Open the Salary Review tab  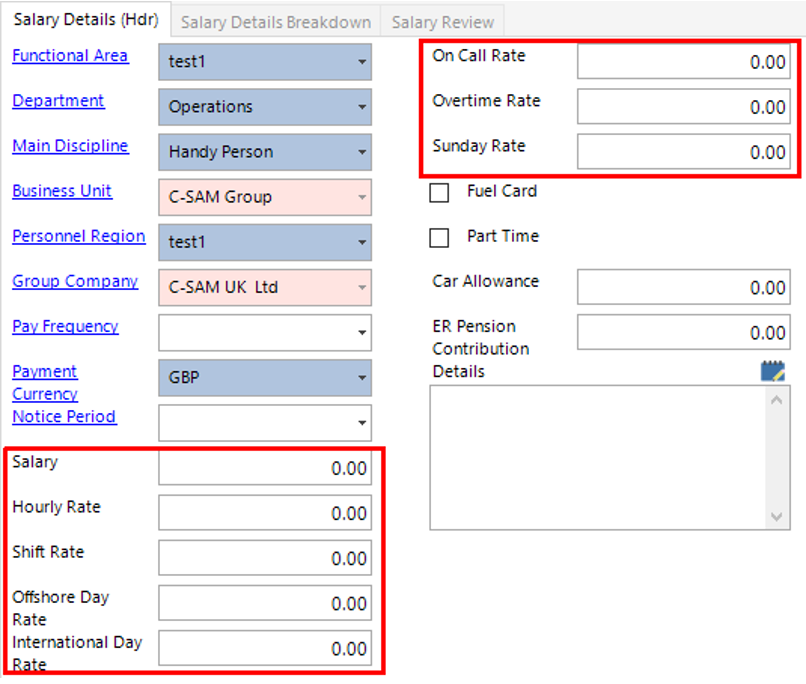(x=441, y=21)
